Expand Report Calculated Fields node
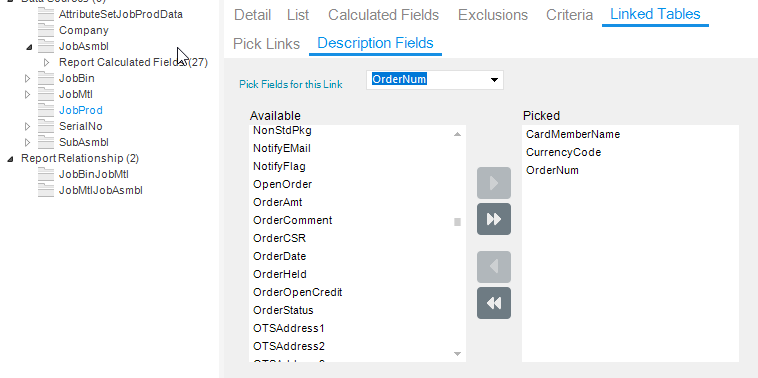This screenshot has width=758, height=378. click(x=47, y=62)
